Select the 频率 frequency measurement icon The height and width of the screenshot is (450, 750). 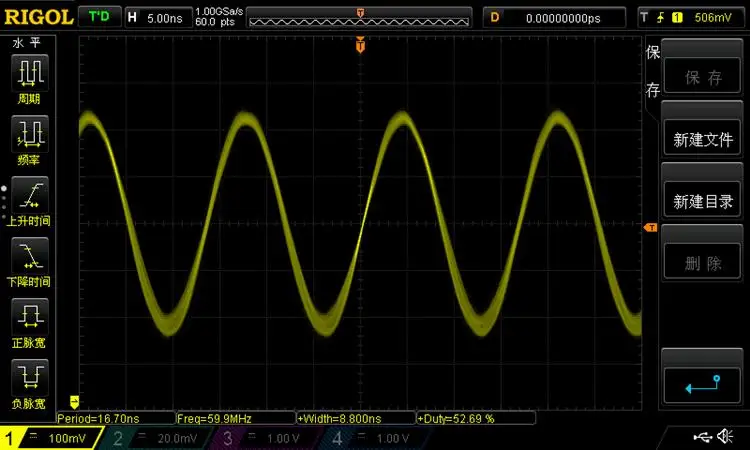tap(29, 133)
